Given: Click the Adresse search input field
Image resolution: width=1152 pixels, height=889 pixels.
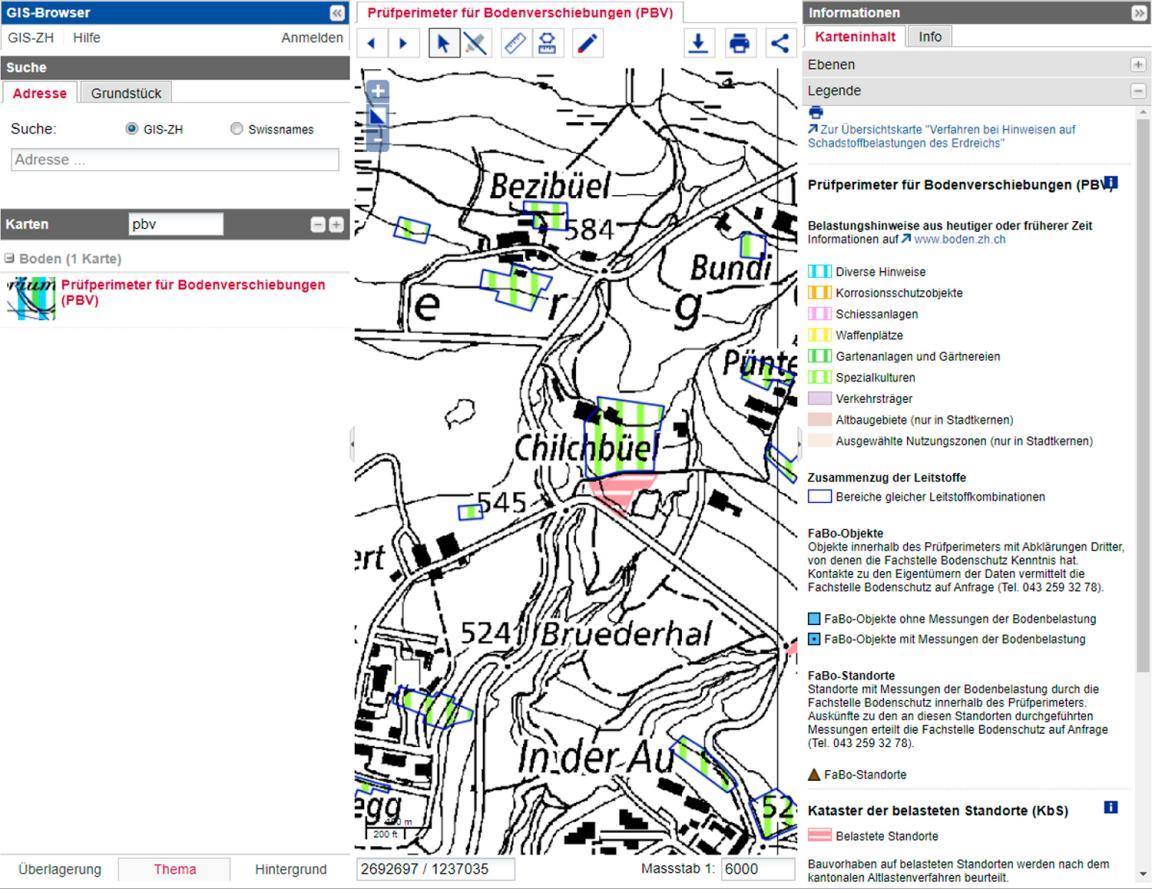Looking at the screenshot, I should [x=175, y=160].
